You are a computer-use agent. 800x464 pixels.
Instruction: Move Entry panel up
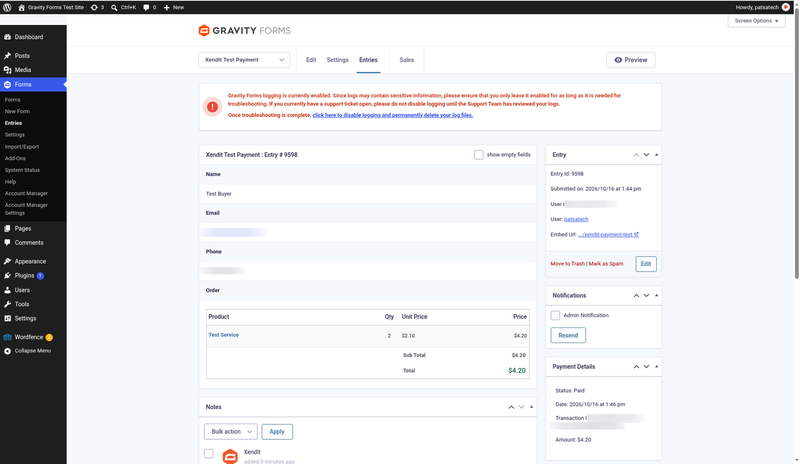(x=636, y=155)
